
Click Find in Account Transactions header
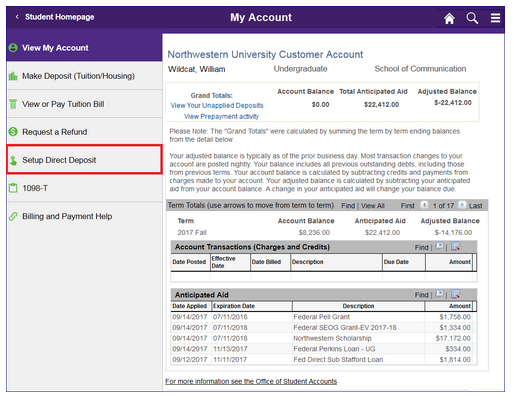pyautogui.click(x=421, y=247)
